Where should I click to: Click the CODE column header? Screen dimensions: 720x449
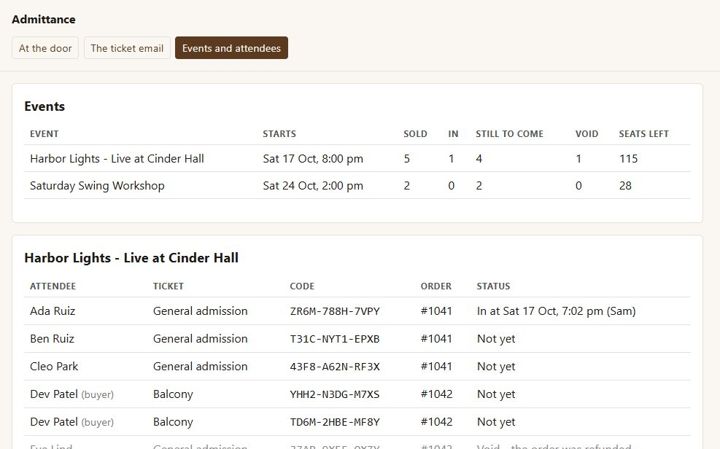302,286
